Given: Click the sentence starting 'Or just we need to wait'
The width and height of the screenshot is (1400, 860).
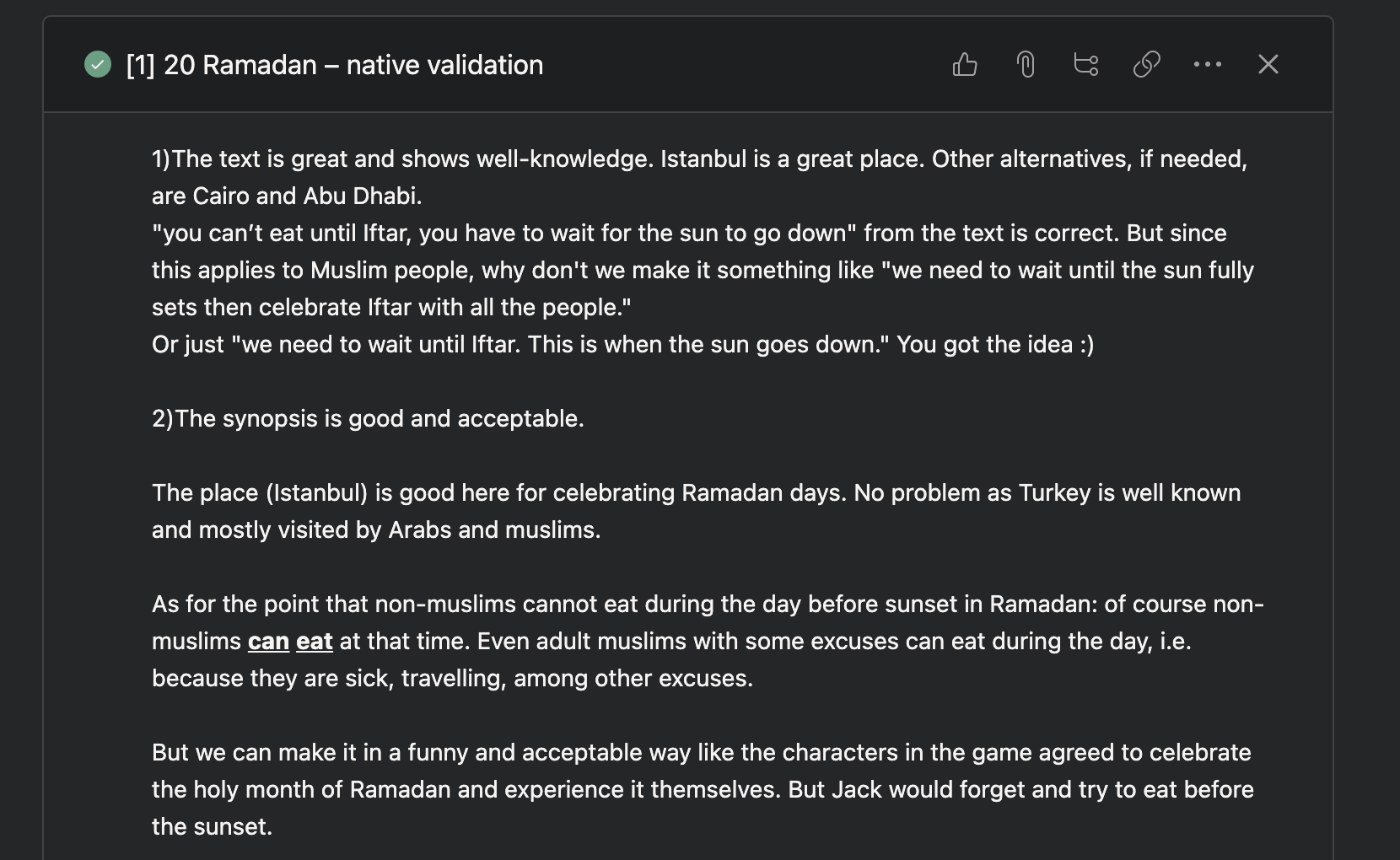Looking at the screenshot, I should tap(622, 345).
